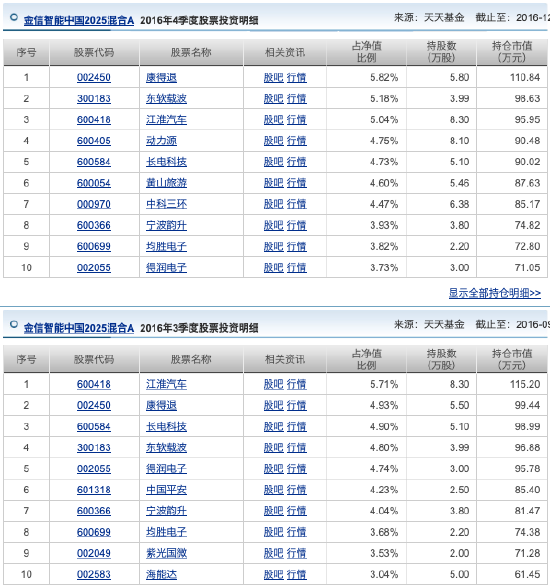The image size is (550, 587).
Task: Open fund link 金信智能中国2025混合A in Q4 section
Action: (x=79, y=20)
